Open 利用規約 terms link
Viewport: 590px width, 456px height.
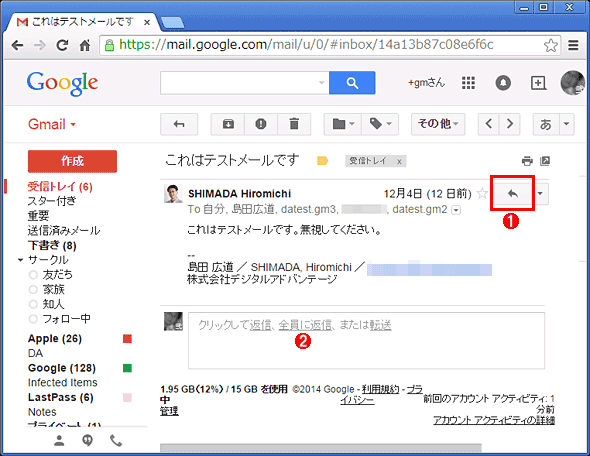pyautogui.click(x=380, y=389)
